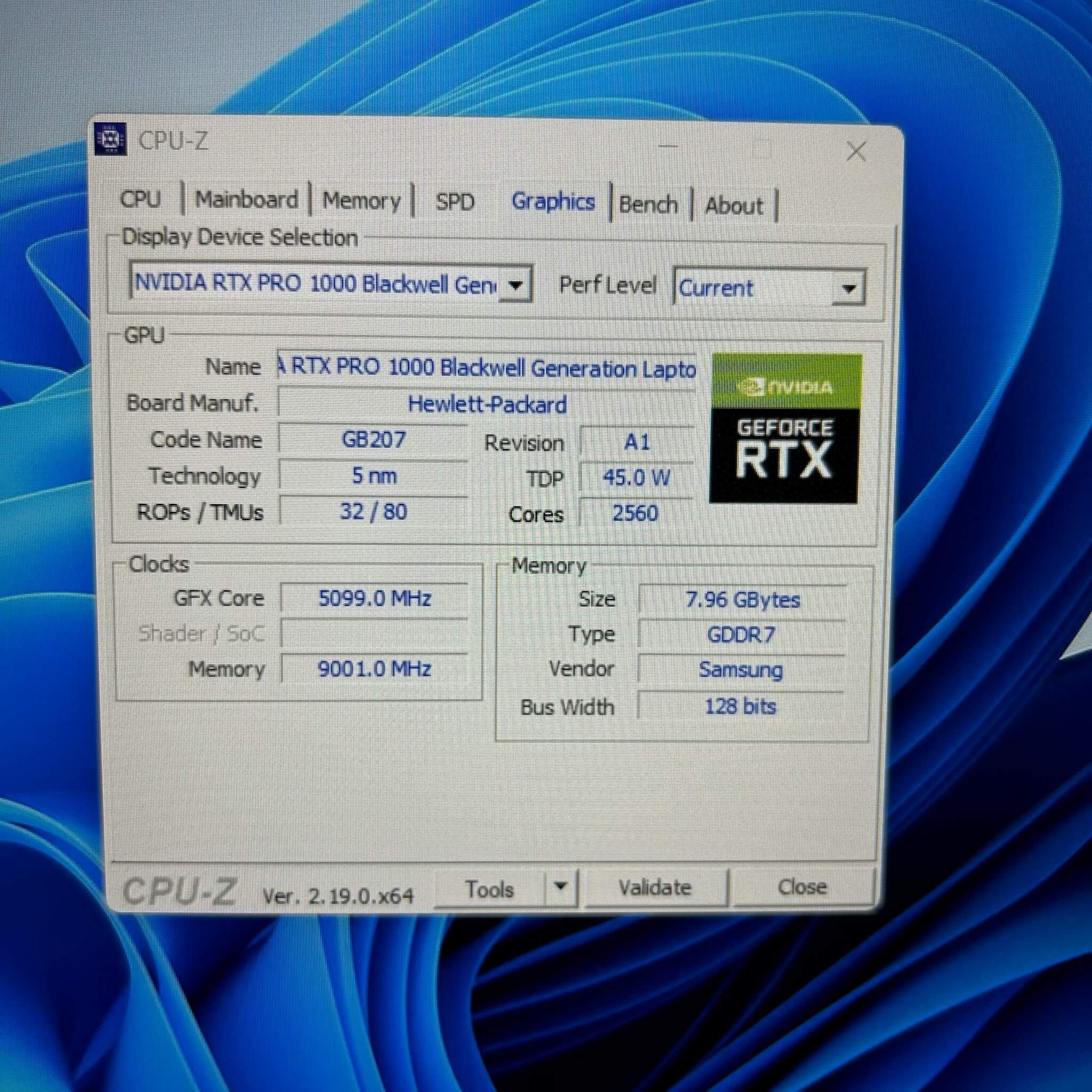The image size is (1092, 1092).
Task: Click the 9001.0 MHz memory clock value
Action: [x=375, y=669]
